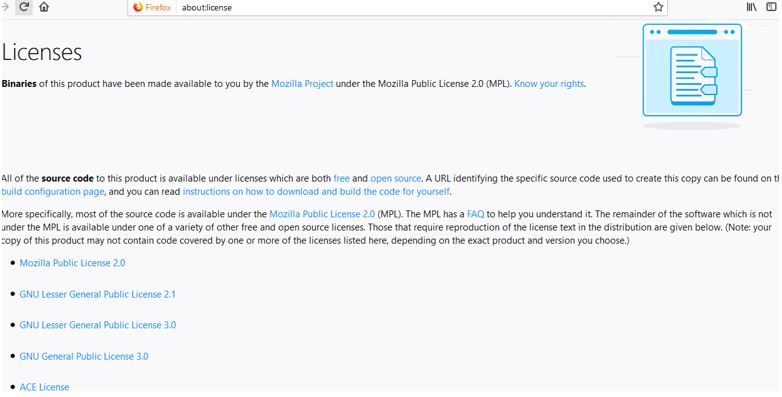This screenshot has height=397, width=782.
Task: Follow the 'free' link
Action: pos(342,178)
